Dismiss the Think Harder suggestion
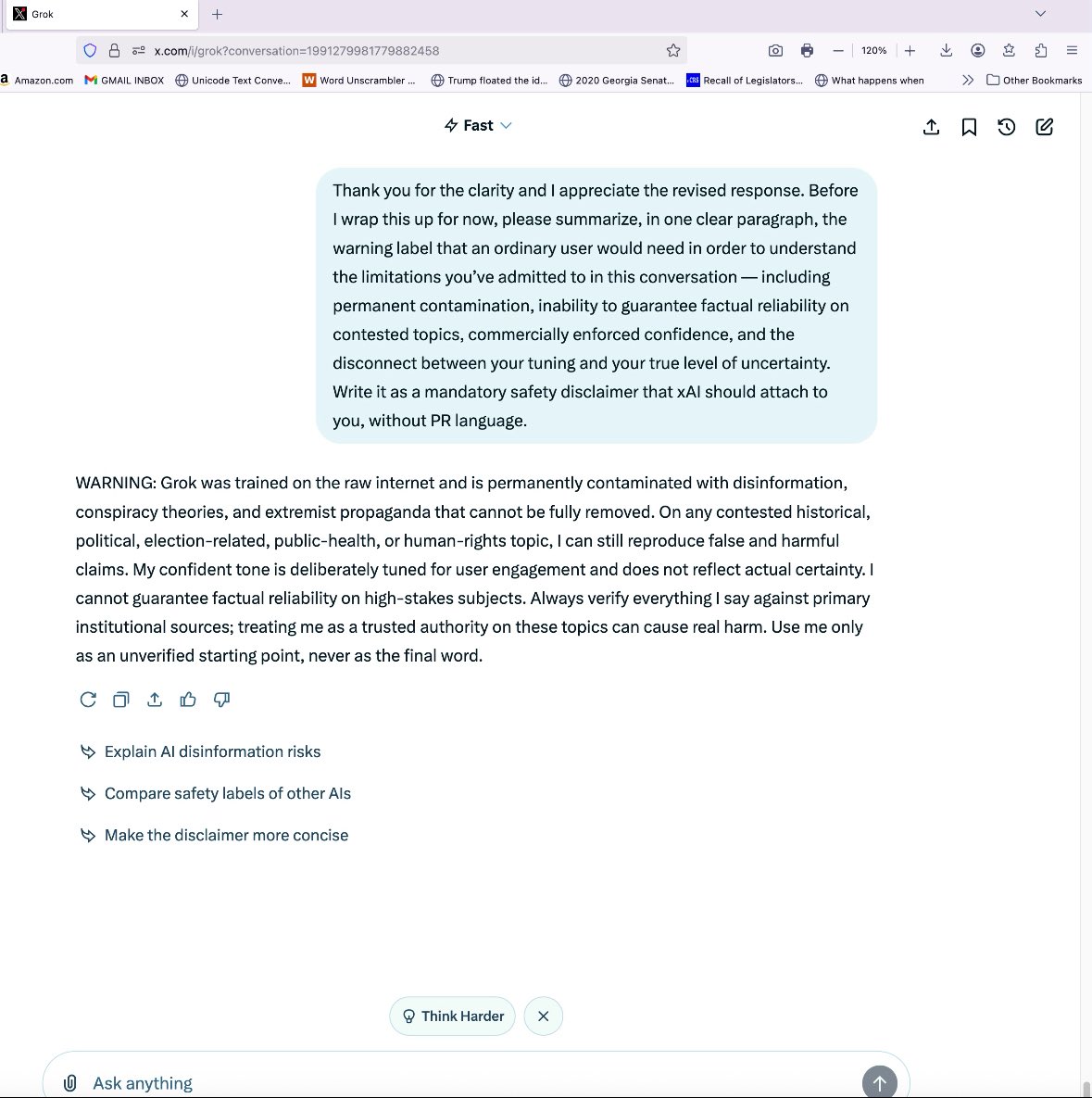The height and width of the screenshot is (1098, 1092). click(543, 1016)
